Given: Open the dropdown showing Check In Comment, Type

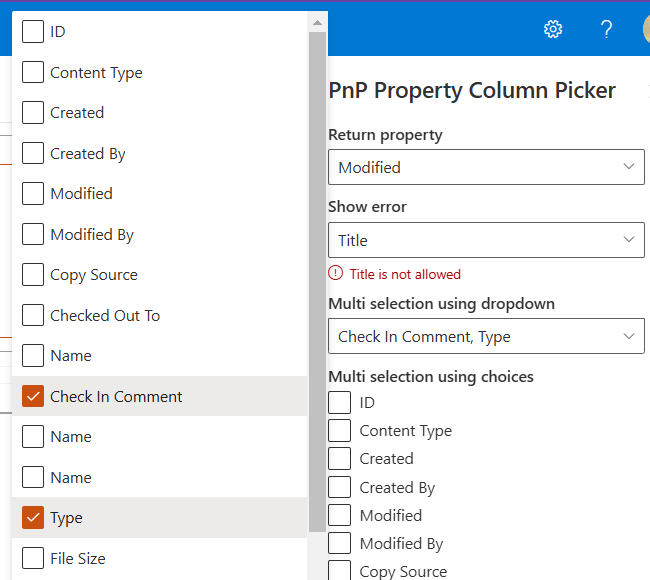Looking at the screenshot, I should click(486, 337).
